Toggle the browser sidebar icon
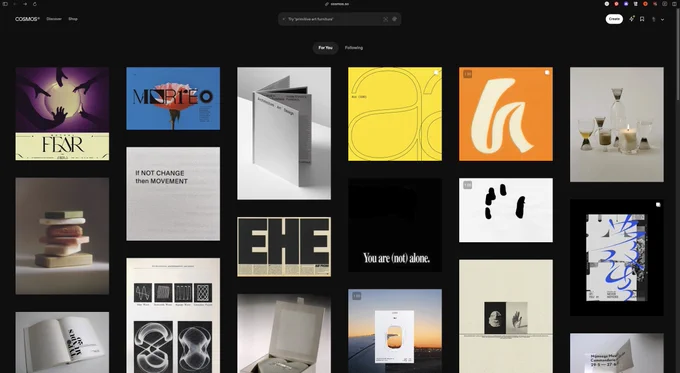This screenshot has height=373, width=680. click(x=5, y=4)
